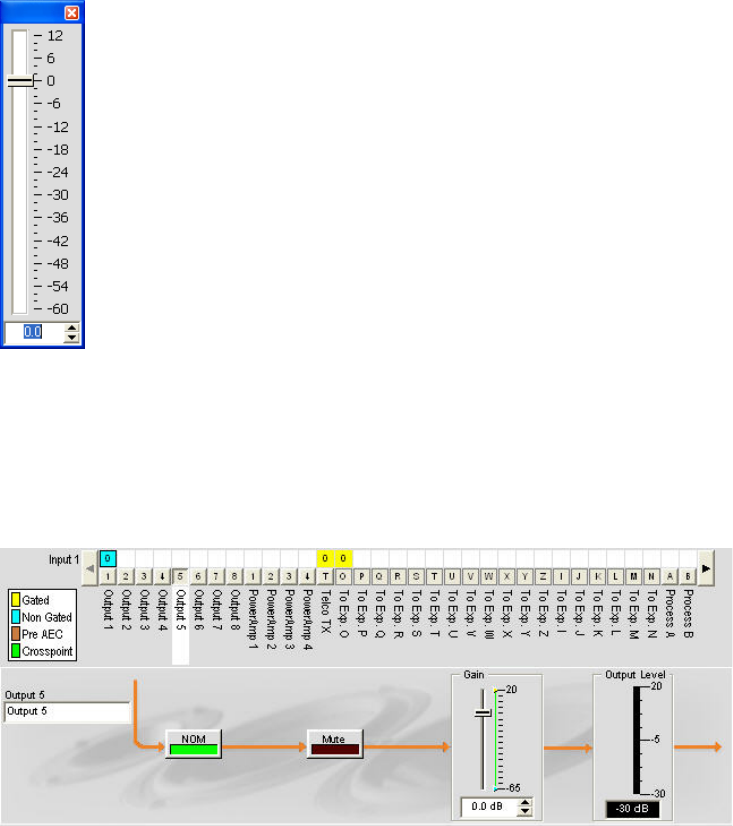Raise Output 5 gain using spinner up arrow
The width and height of the screenshot is (733, 826).
click(525, 802)
